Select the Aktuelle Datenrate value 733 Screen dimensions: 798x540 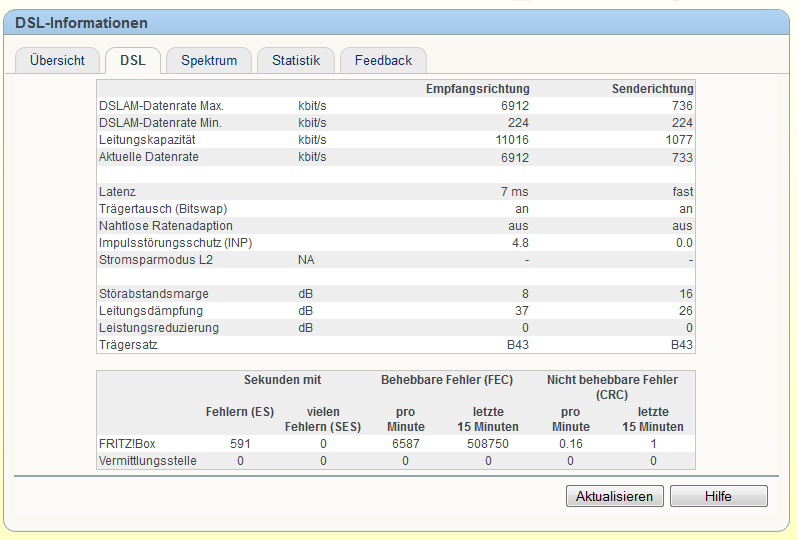coord(682,157)
